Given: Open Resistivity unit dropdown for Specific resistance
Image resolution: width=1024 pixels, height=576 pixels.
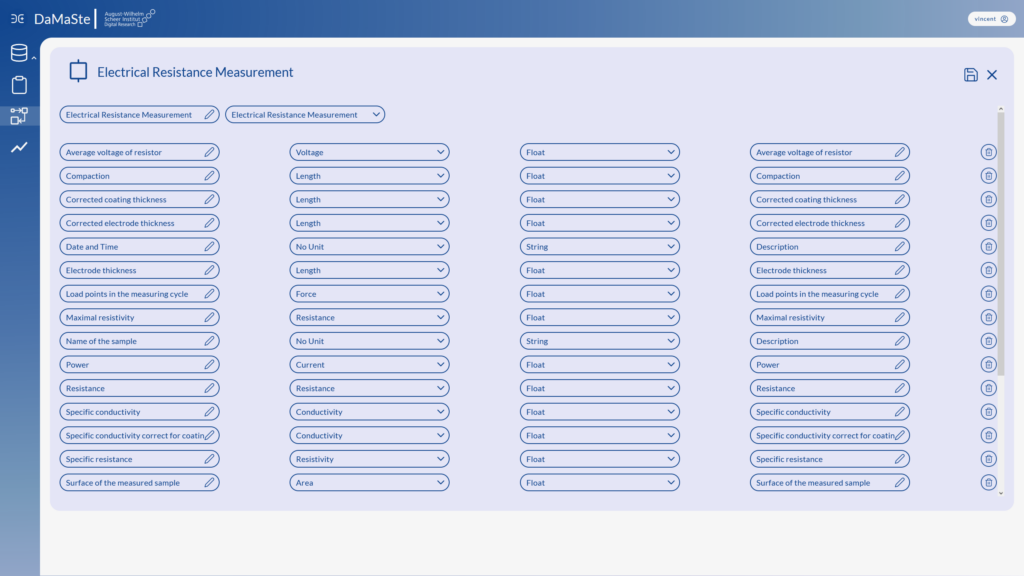Looking at the screenshot, I should click(370, 458).
